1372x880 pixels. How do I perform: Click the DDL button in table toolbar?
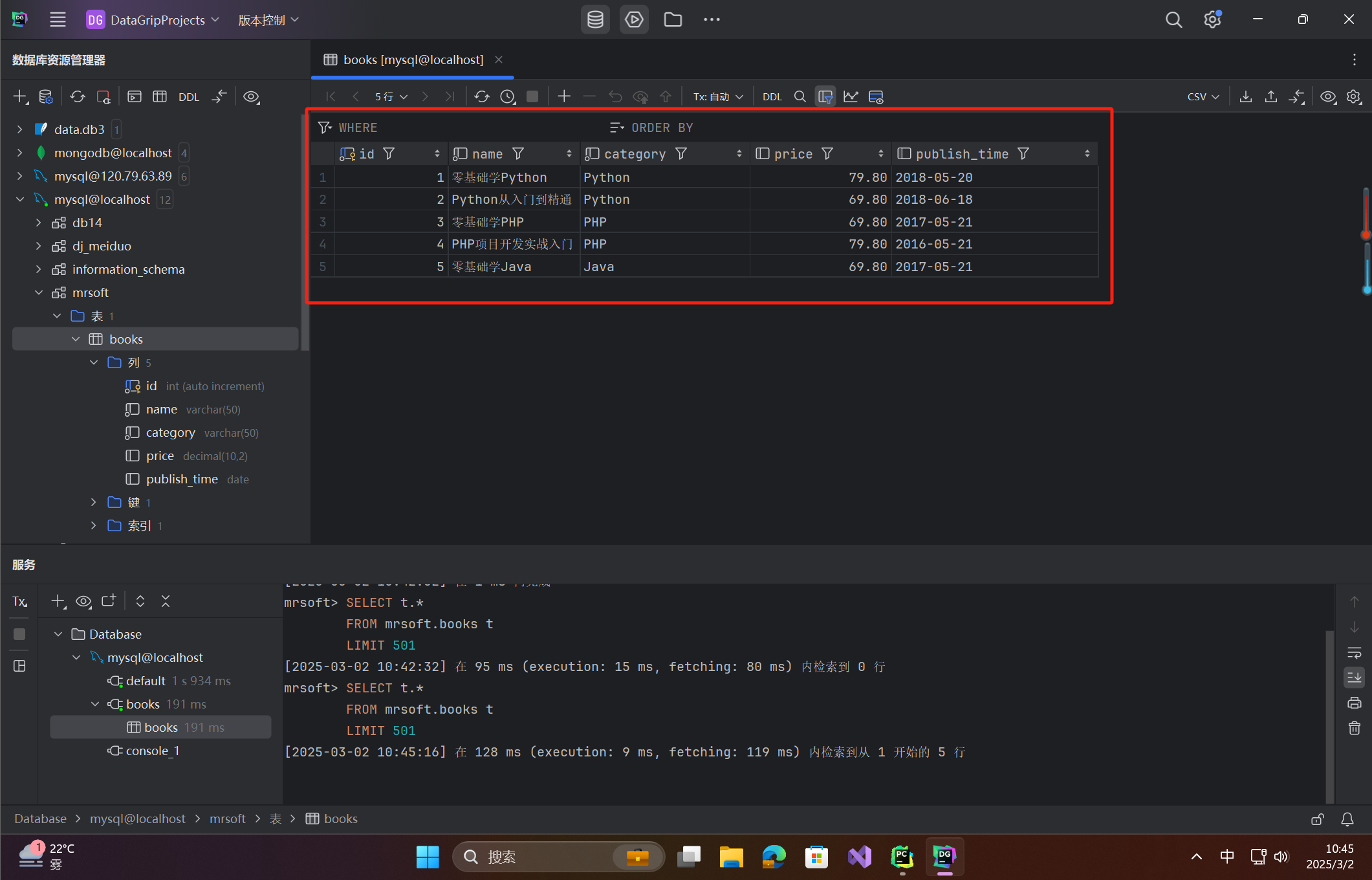pos(772,96)
